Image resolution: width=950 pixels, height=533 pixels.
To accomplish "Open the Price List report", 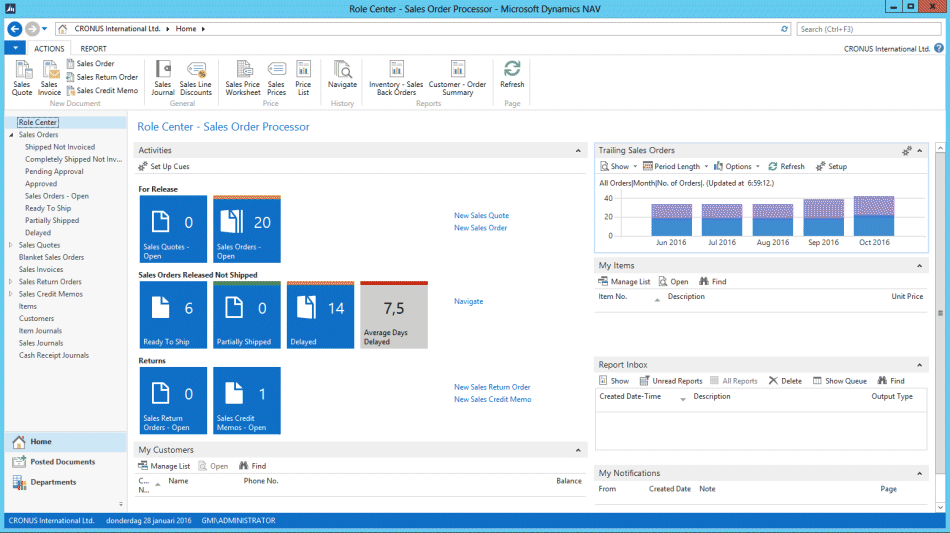I will [x=303, y=78].
